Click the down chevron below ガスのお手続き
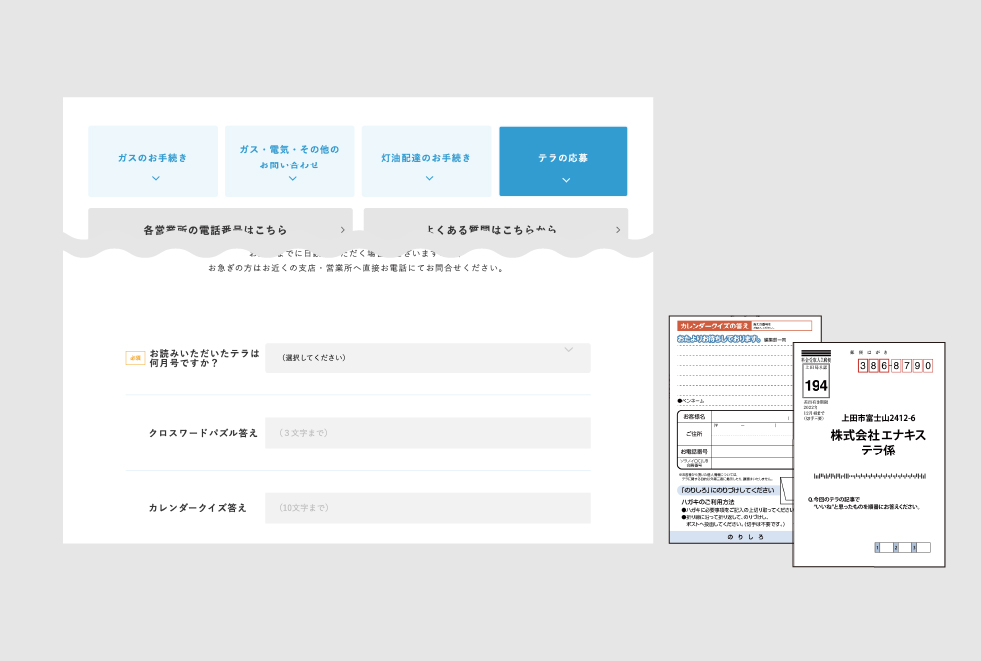Image resolution: width=981 pixels, height=661 pixels. [x=155, y=179]
